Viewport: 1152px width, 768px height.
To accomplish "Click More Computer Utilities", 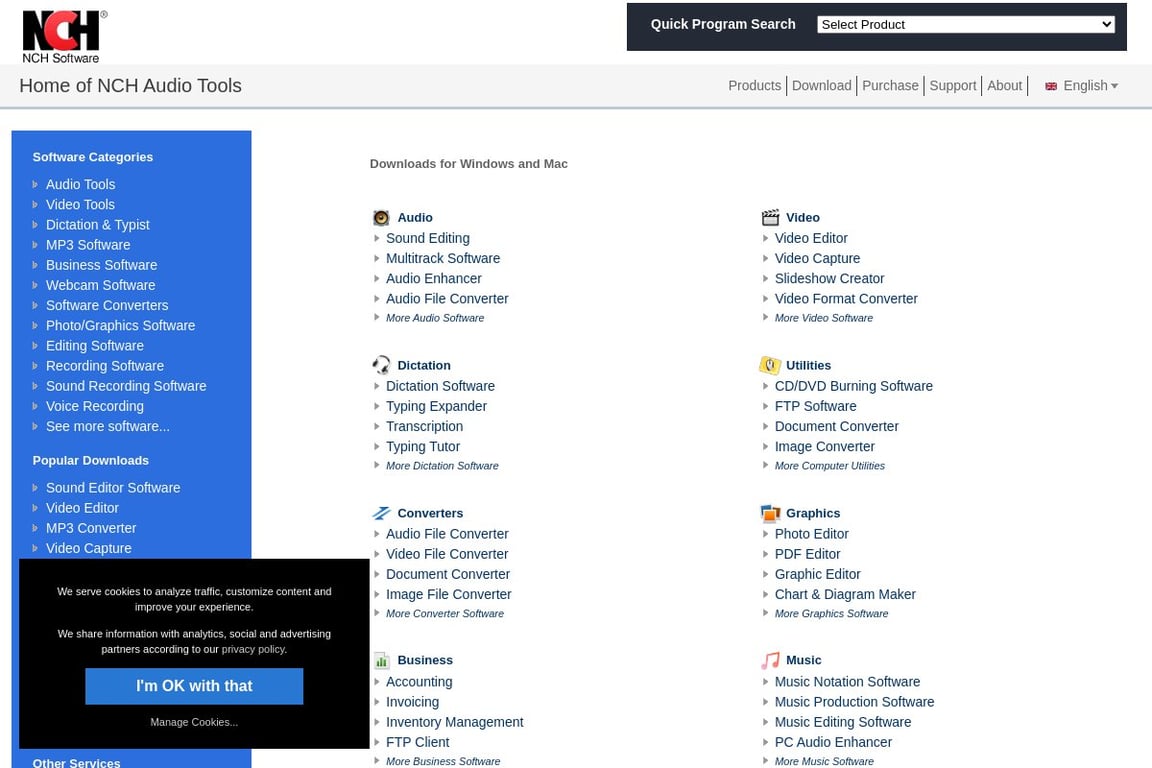I will click(x=829, y=466).
